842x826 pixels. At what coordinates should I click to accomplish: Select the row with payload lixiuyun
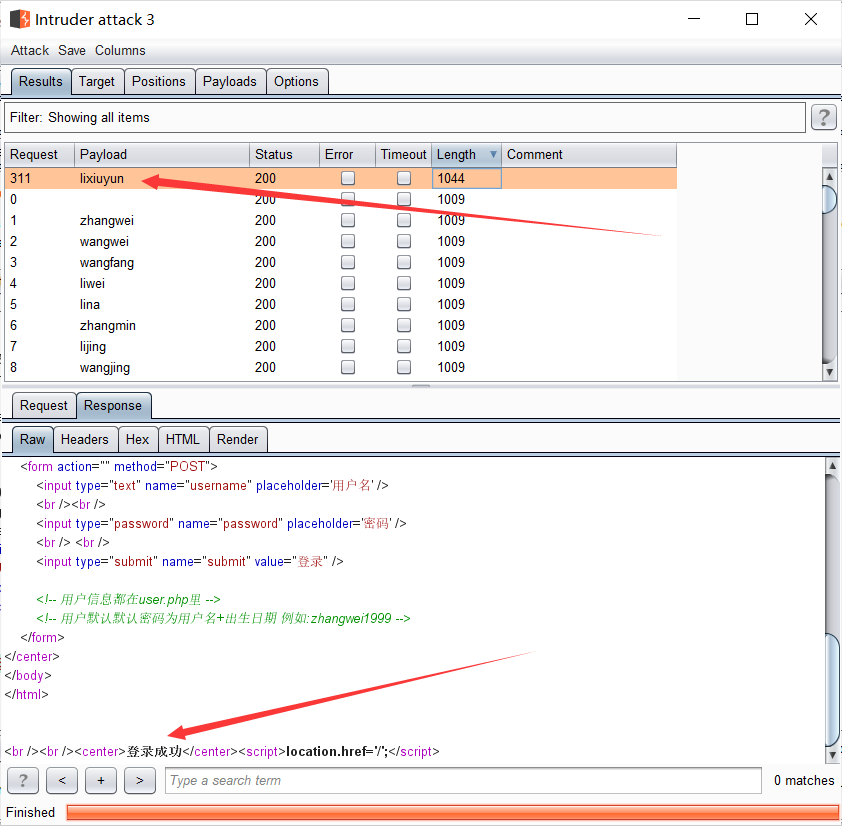point(340,178)
